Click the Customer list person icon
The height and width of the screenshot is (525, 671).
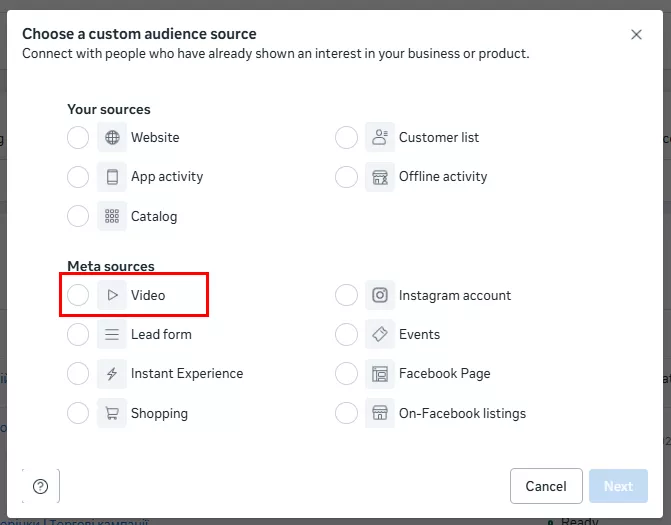380,138
